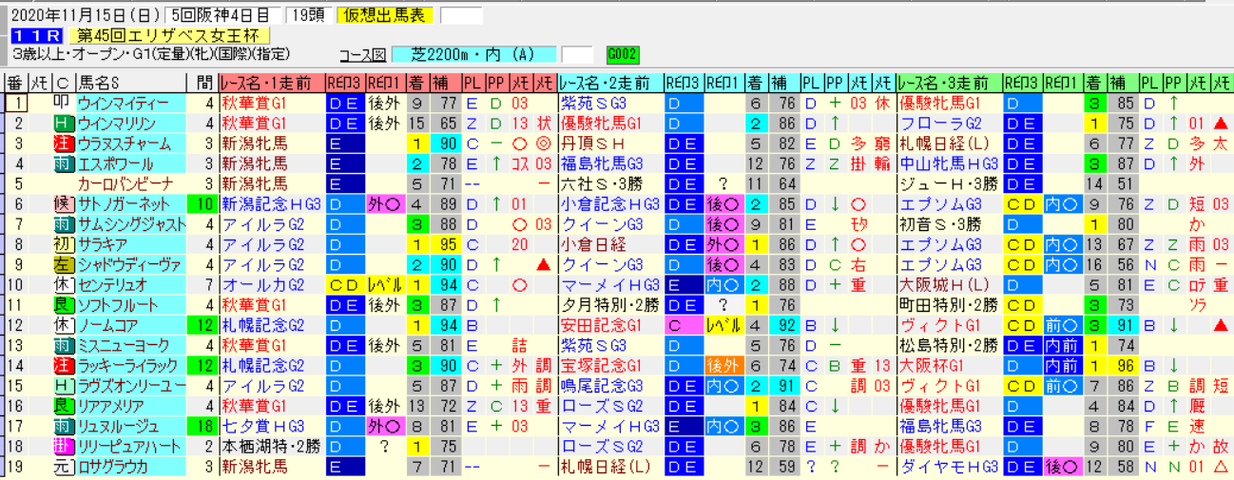1234x480 pixels.
Task: Click the green G002 button
Action: click(x=622, y=53)
